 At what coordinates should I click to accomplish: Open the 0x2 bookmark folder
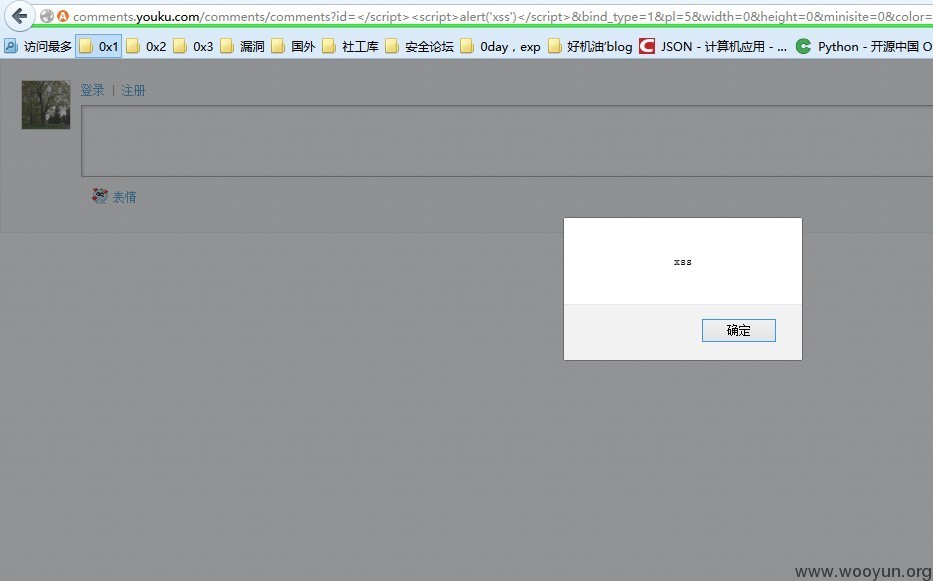point(146,46)
